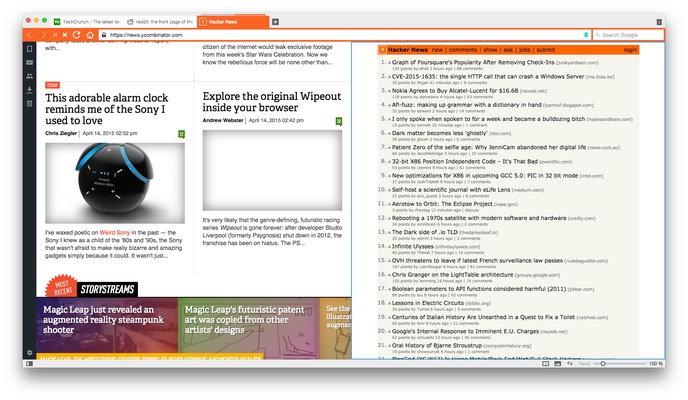The image size is (688, 400).
Task: Click the ESSAY tag label
Action: click(x=53, y=85)
